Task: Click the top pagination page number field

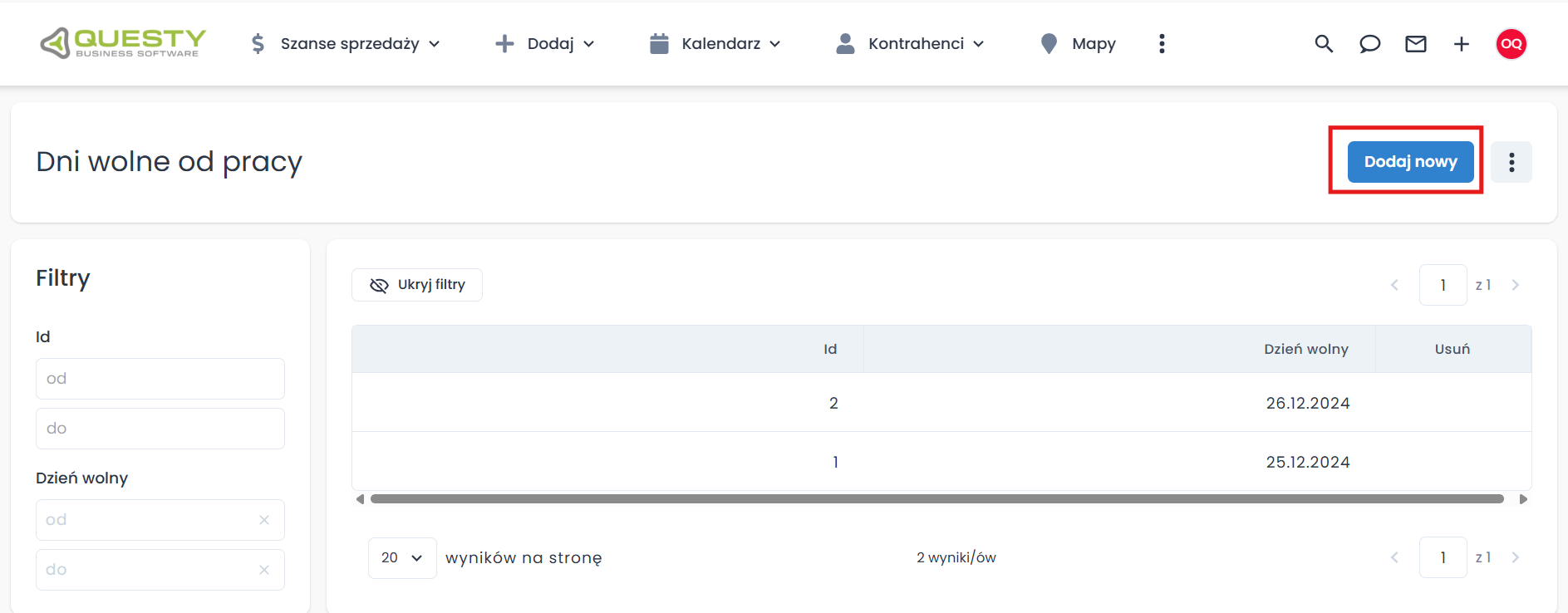Action: click(x=1443, y=285)
